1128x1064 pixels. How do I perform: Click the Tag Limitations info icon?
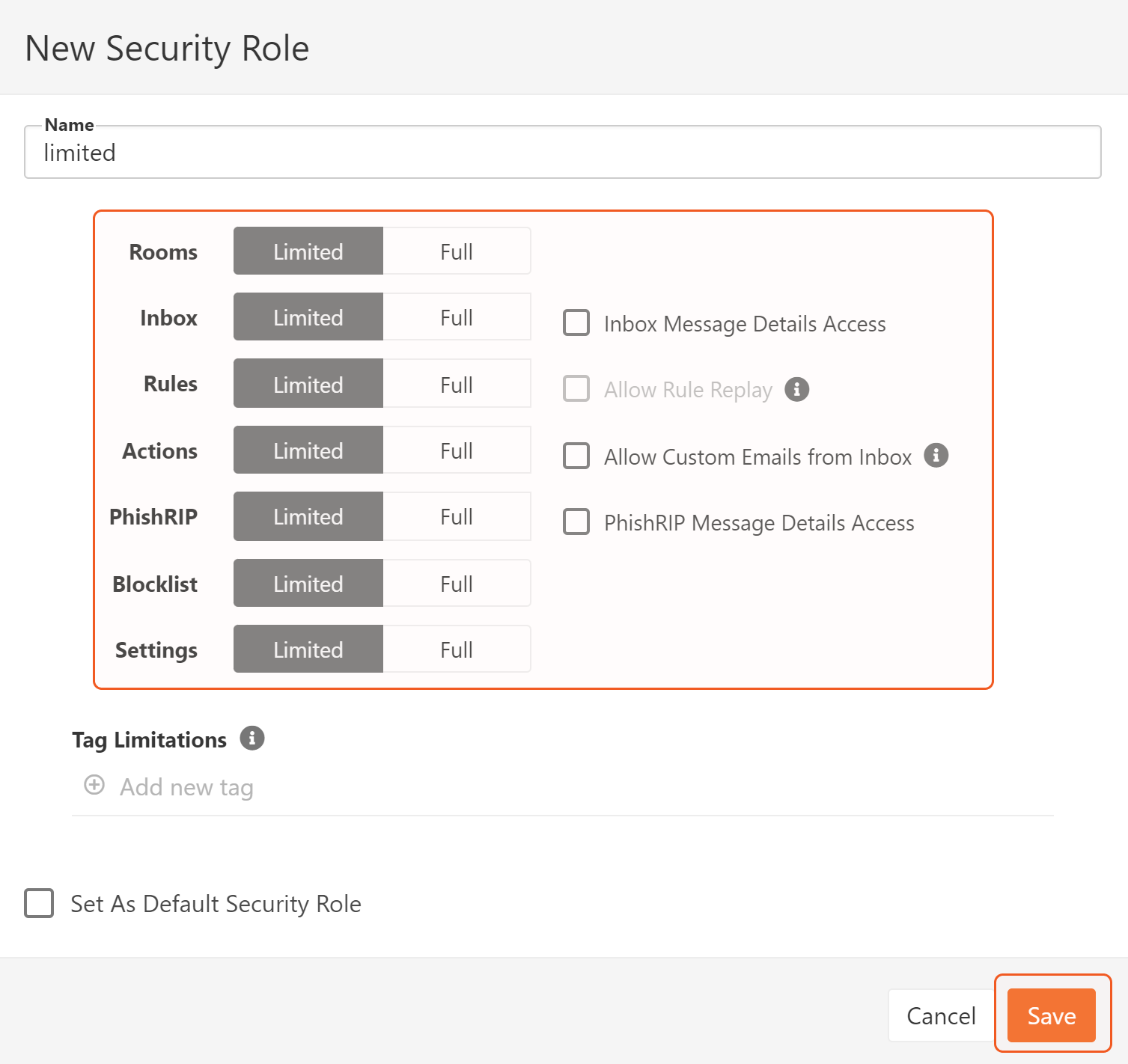tap(251, 739)
